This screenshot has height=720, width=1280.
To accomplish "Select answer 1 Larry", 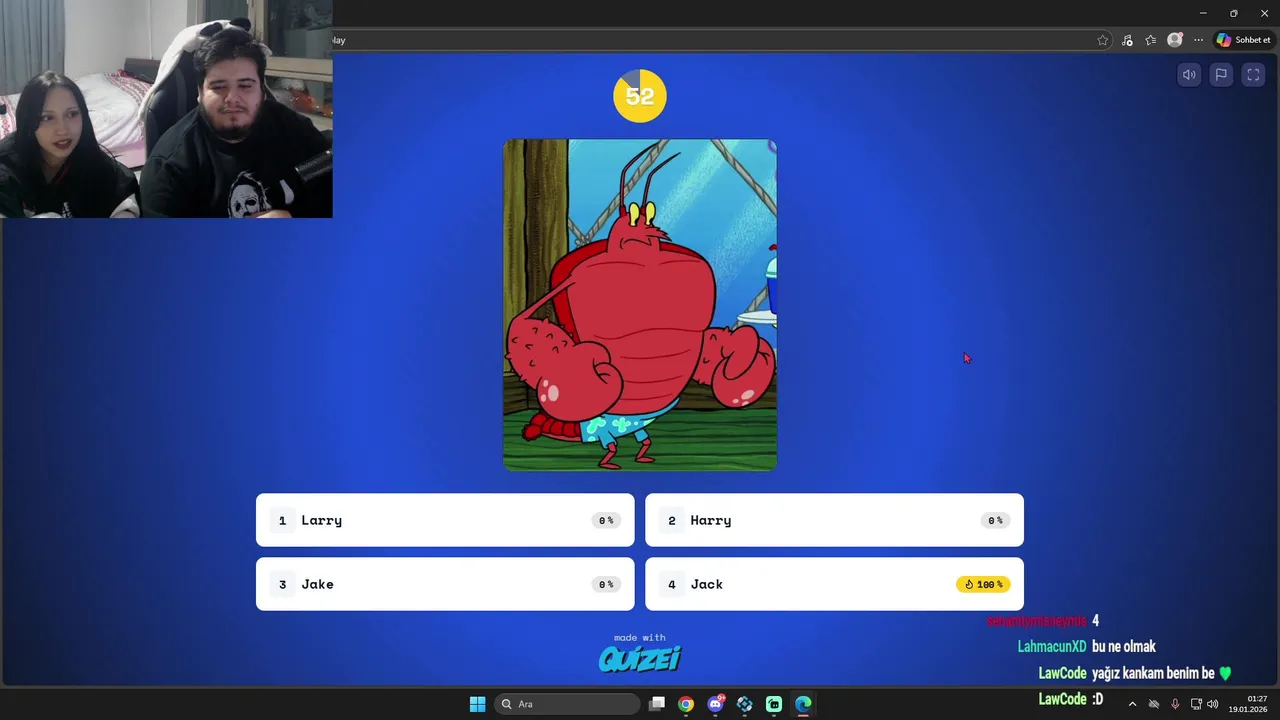I will pos(445,520).
